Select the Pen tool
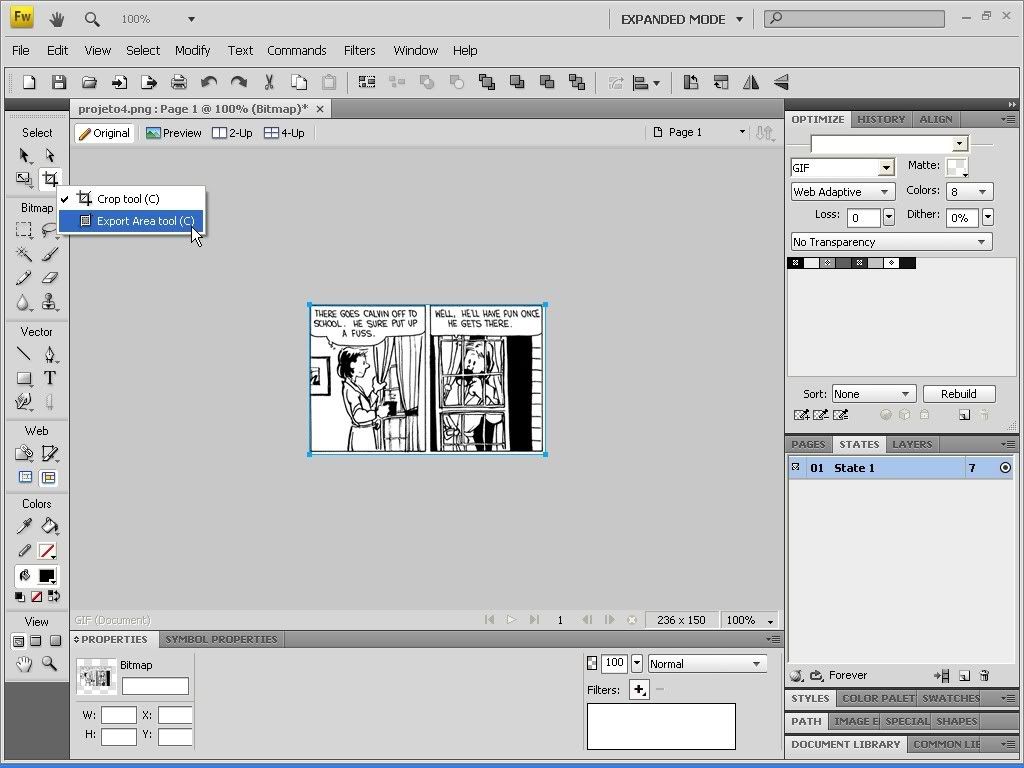Image resolution: width=1024 pixels, height=768 pixels. pyautogui.click(x=50, y=354)
